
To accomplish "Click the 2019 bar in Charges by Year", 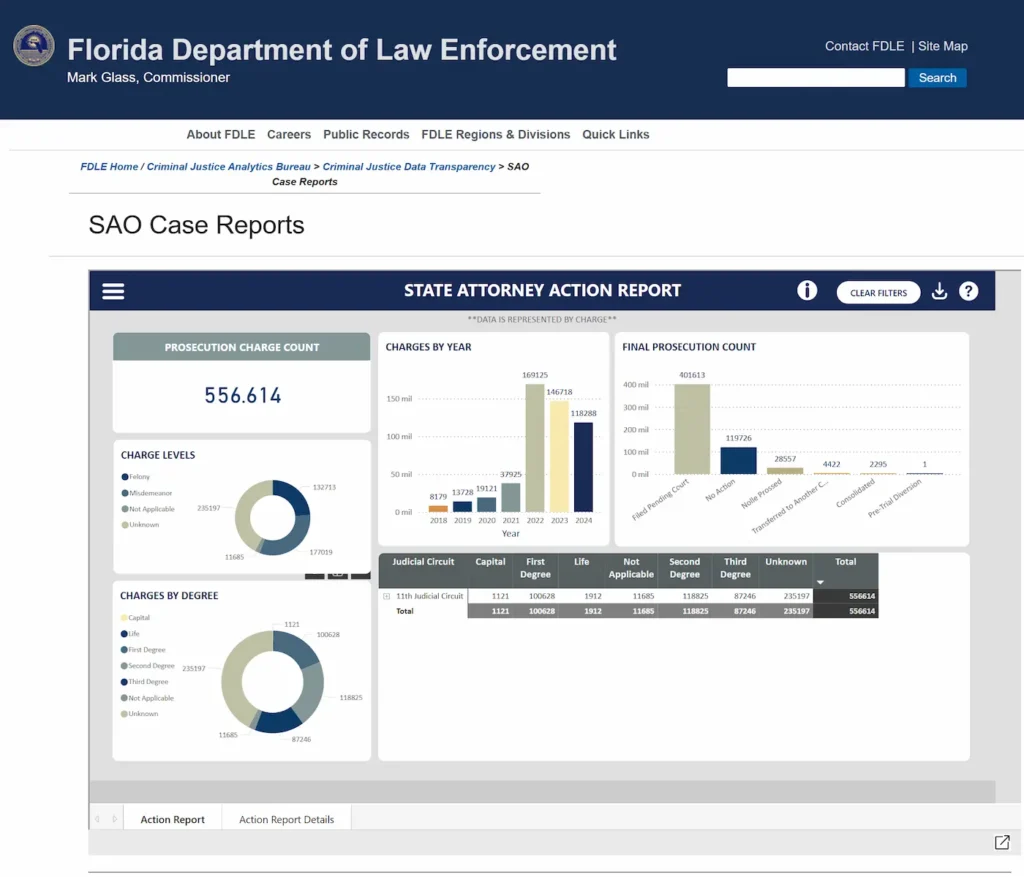I will [x=462, y=507].
